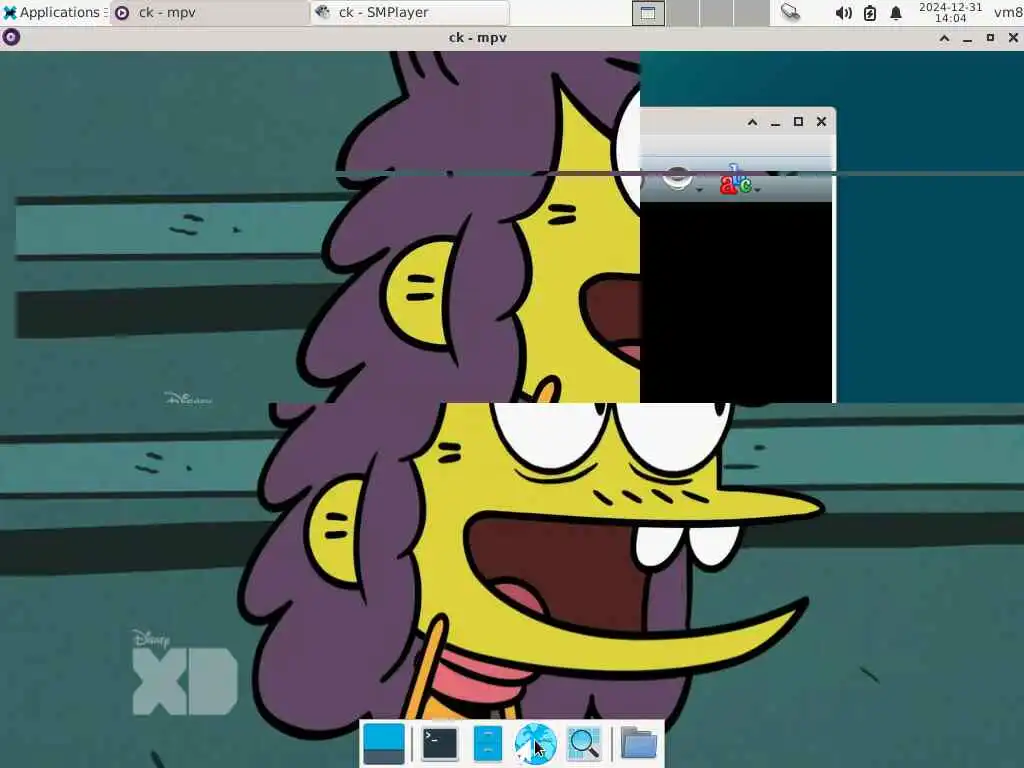
Task: Select the fourth workspace in the switcher
Action: [752, 13]
